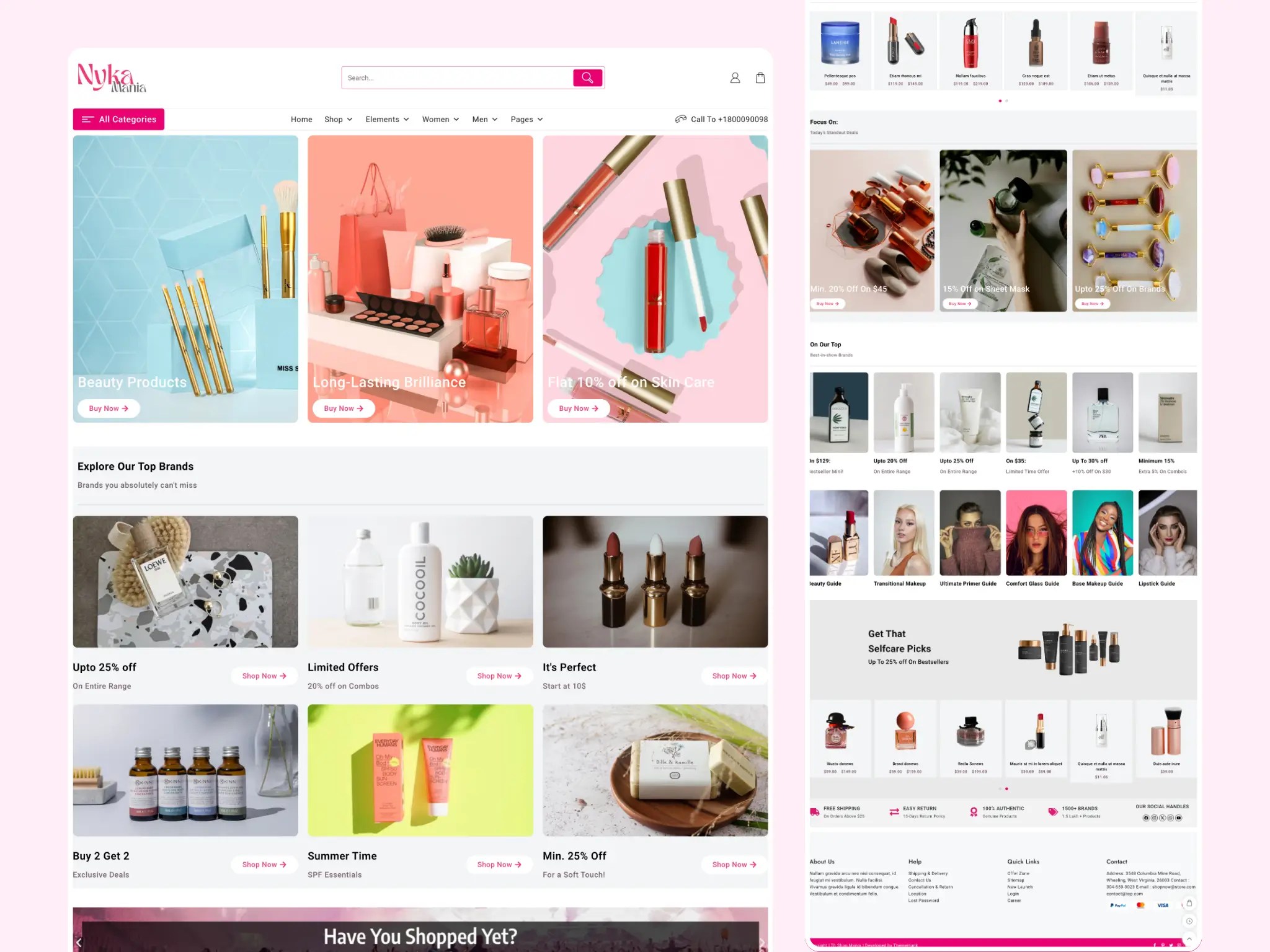The image size is (1270, 952).
Task: Click the pink search magnifier button
Action: (587, 77)
